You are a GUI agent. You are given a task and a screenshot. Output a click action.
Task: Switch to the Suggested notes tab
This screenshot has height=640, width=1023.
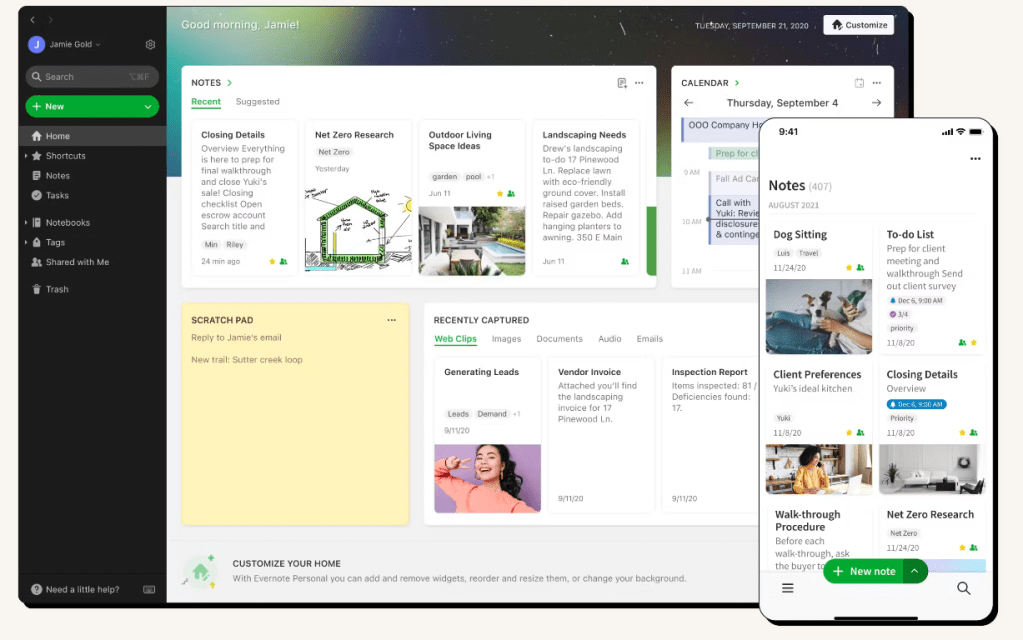[257, 102]
